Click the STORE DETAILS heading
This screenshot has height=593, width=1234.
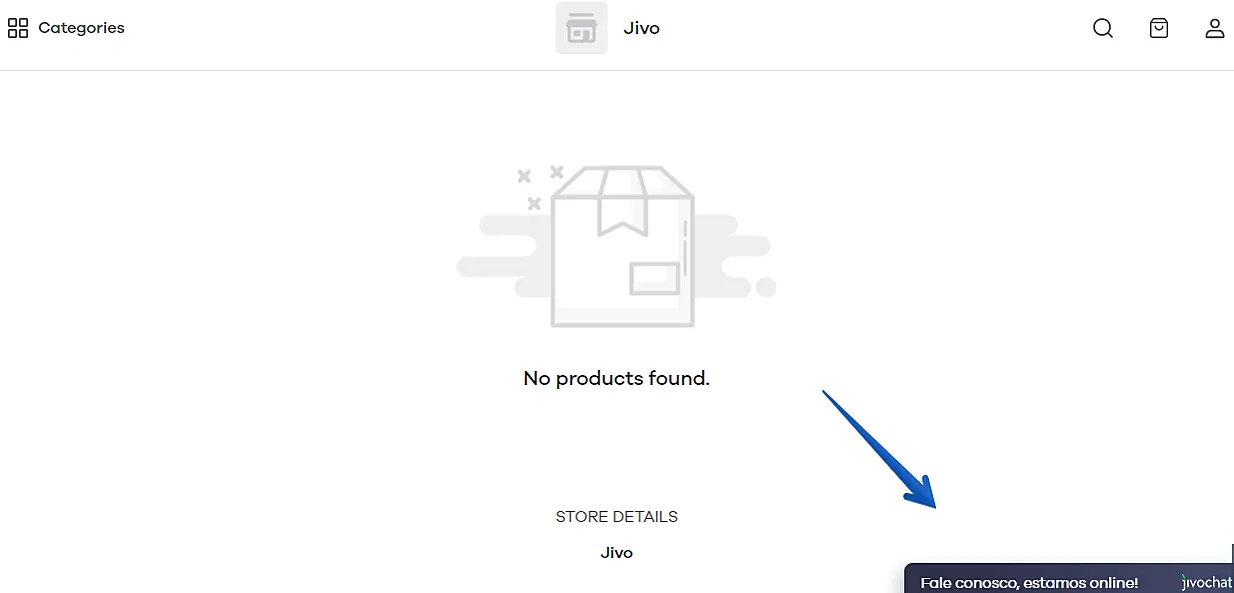[616, 517]
